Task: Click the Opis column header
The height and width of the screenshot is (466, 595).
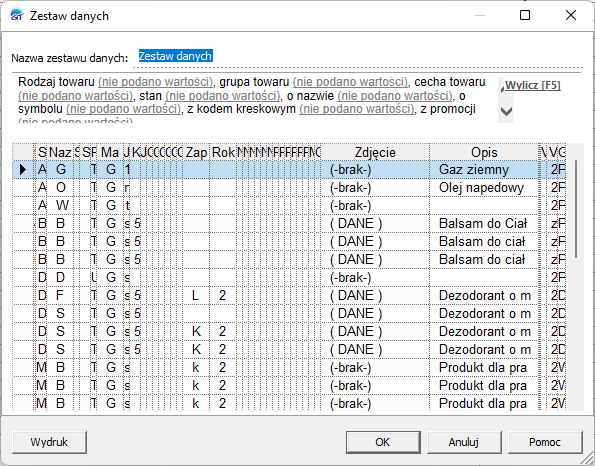Action: coord(484,153)
